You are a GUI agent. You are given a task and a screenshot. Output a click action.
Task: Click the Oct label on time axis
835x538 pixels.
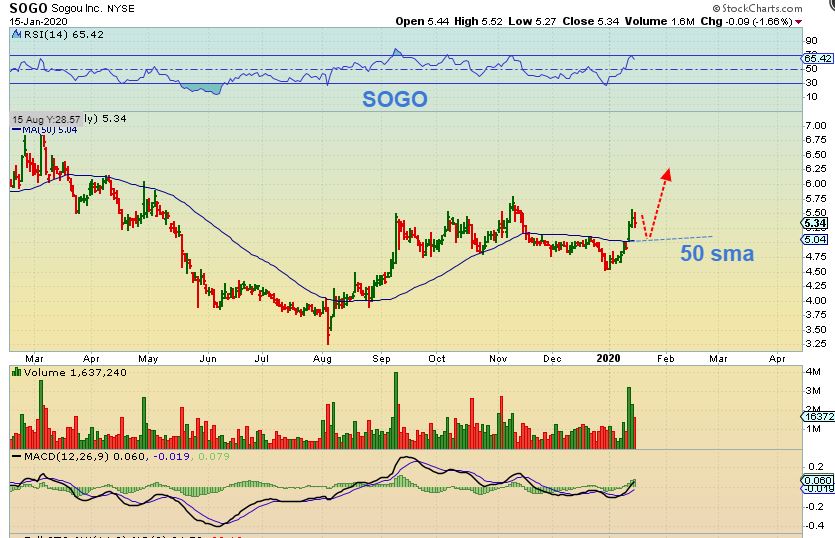click(x=437, y=359)
